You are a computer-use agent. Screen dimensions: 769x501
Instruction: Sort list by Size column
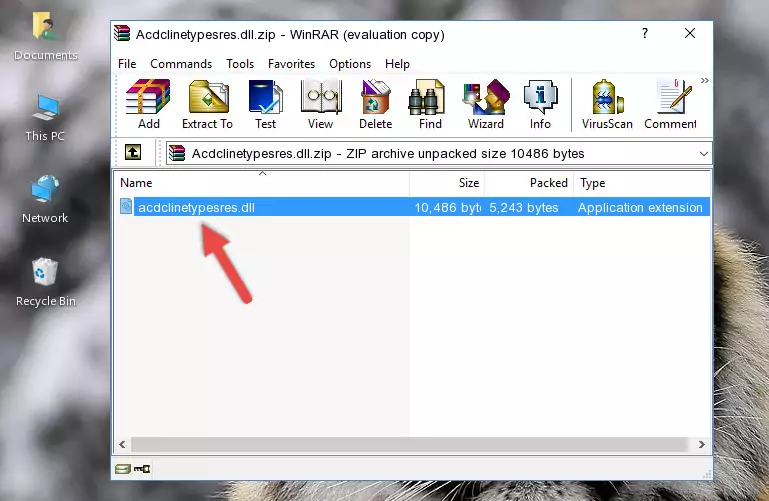(447, 183)
